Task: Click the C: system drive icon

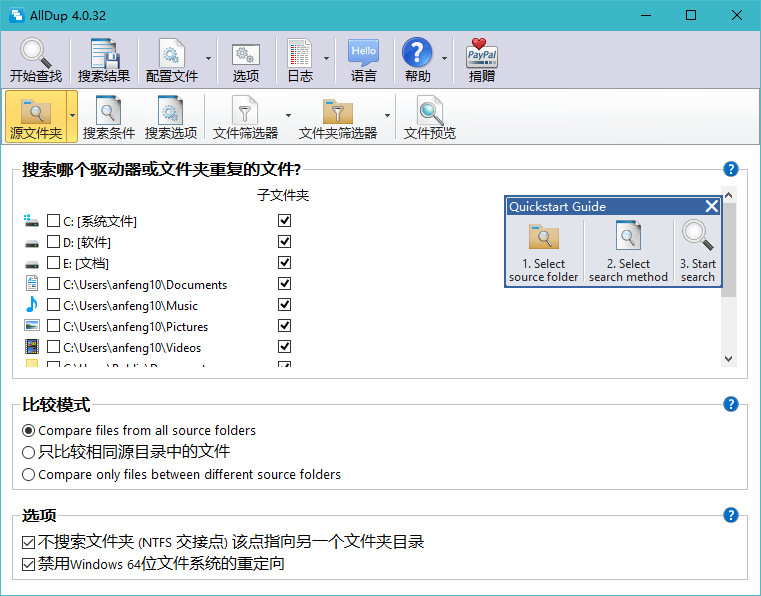Action: pyautogui.click(x=32, y=221)
